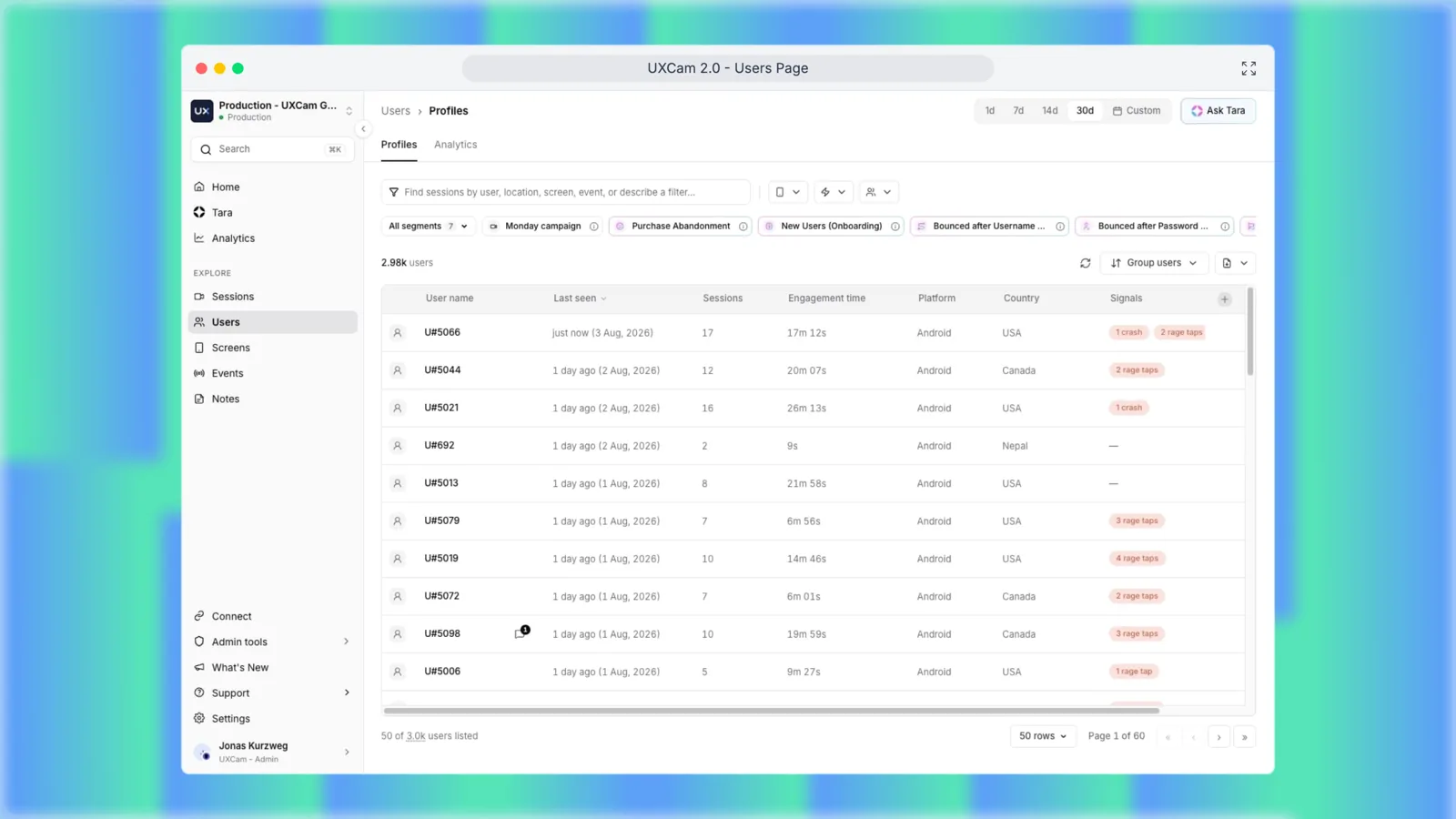Open Tara from the sidebar icon
This screenshot has width=1456, height=819.
(199, 212)
